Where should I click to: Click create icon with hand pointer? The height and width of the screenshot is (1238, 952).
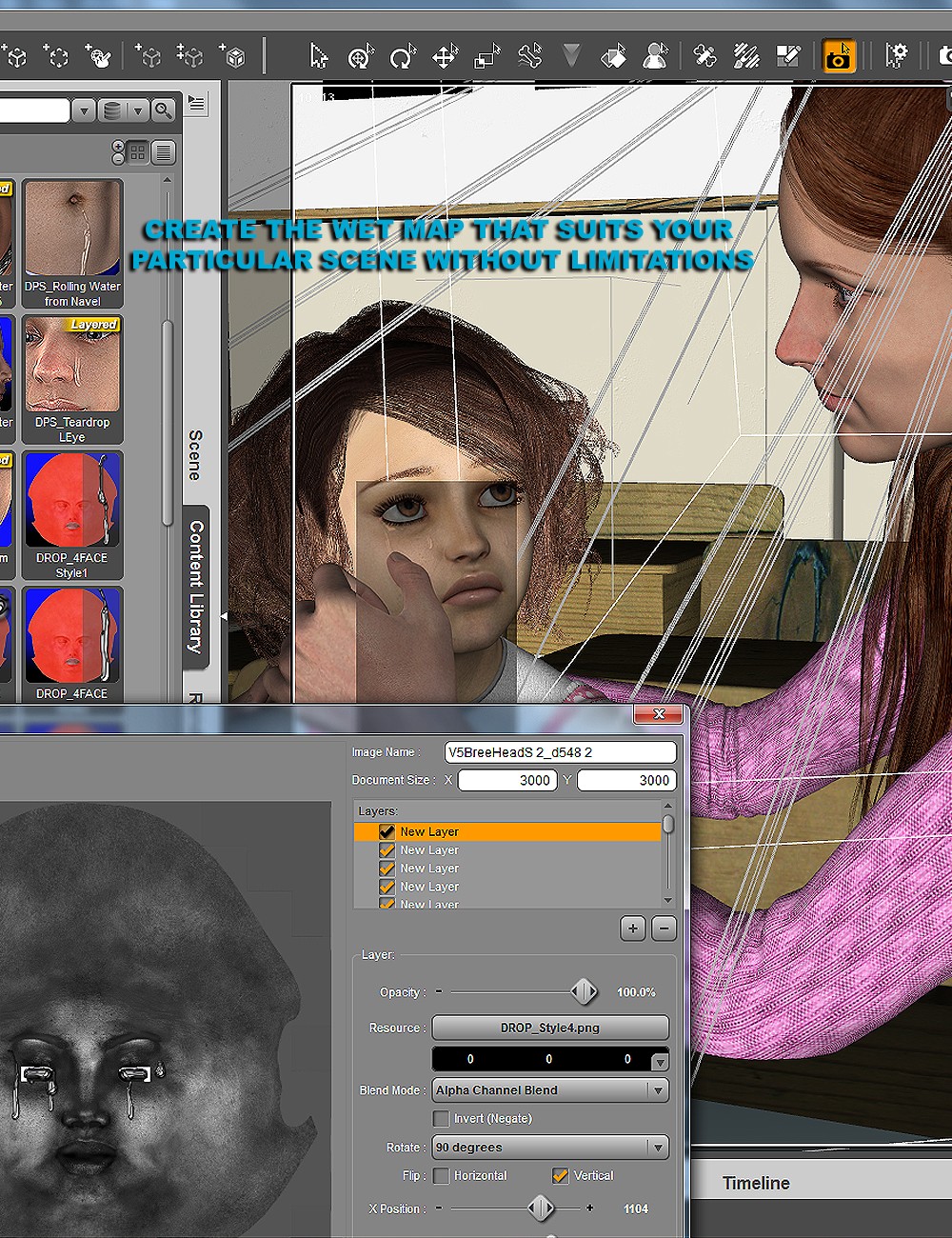tap(98, 57)
